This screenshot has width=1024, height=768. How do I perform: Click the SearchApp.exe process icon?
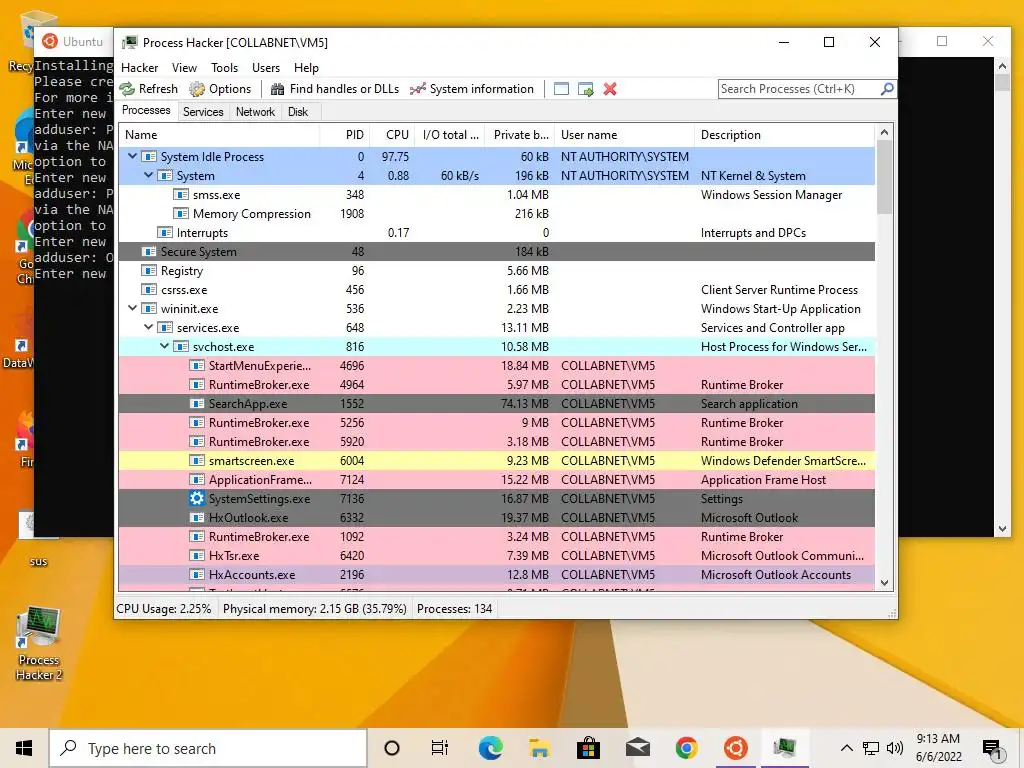click(197, 404)
